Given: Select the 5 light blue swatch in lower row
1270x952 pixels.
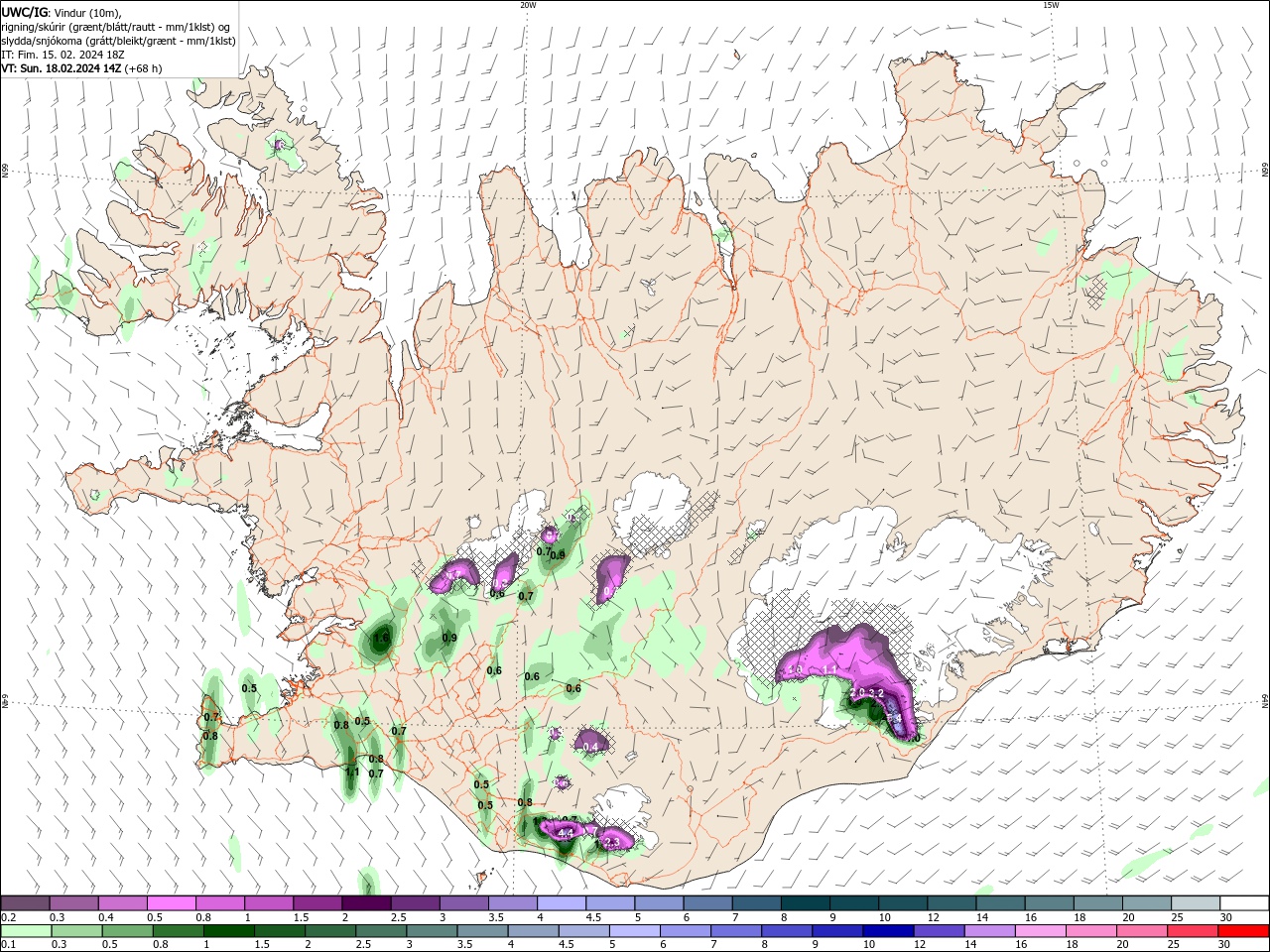Looking at the screenshot, I should (635, 931).
